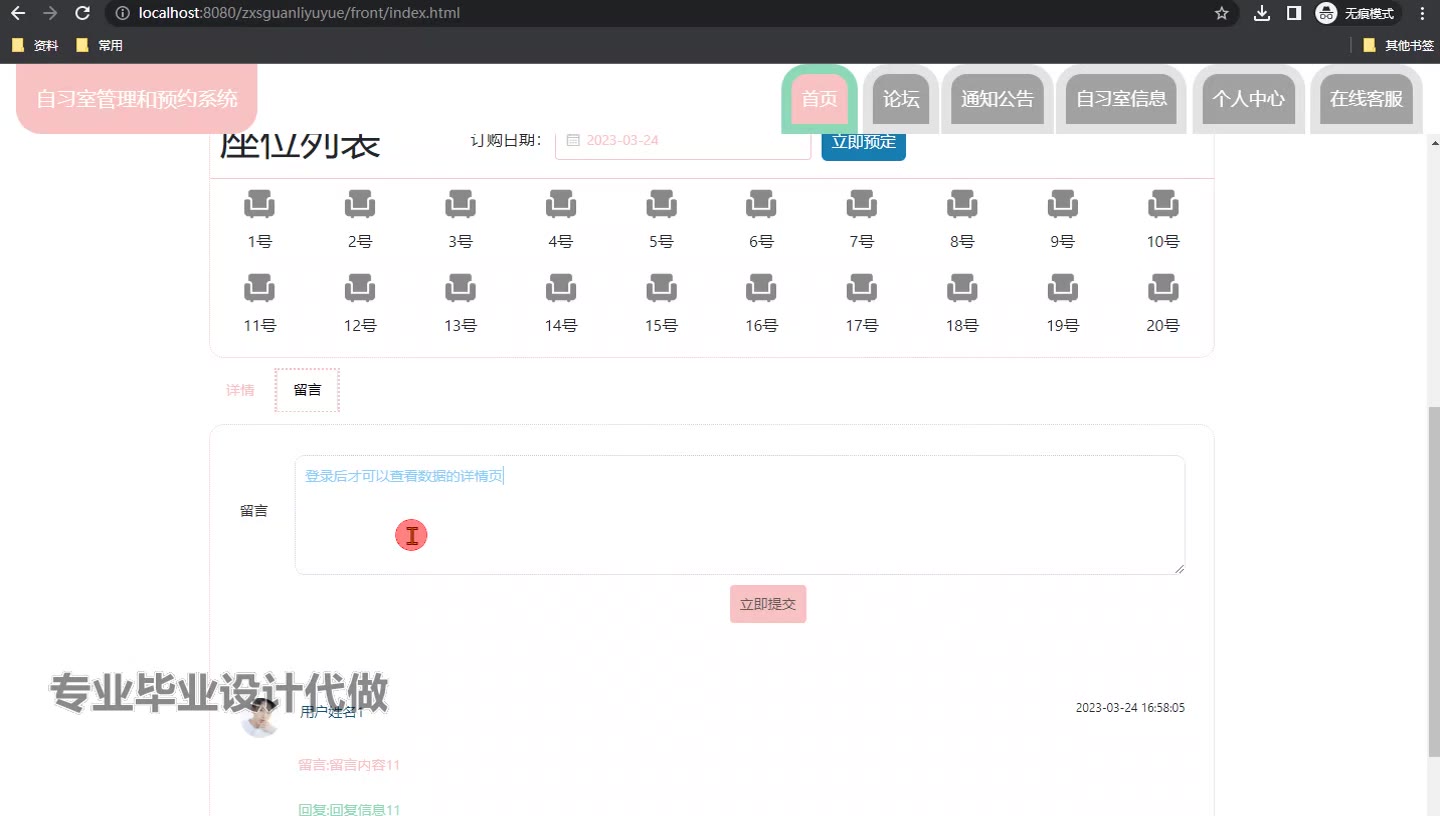This screenshot has width=1440, height=816.
Task: Open the 资料 bookmark folder
Action: (x=35, y=45)
